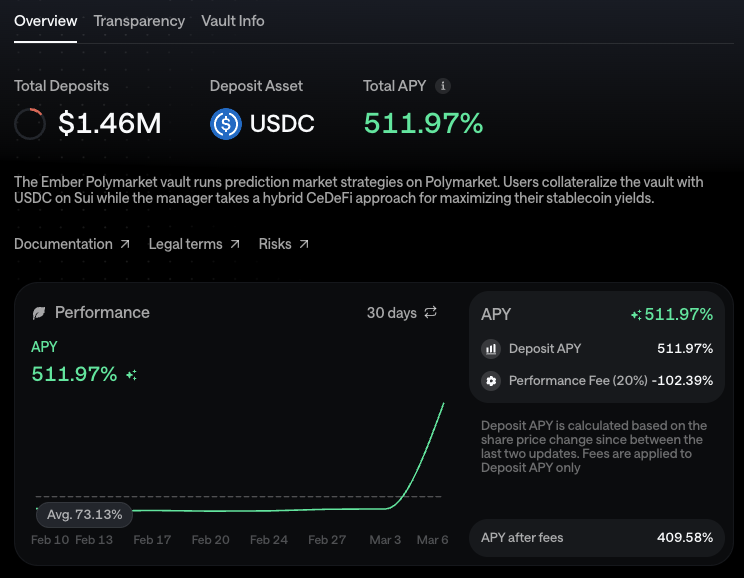Click the Feb 17 axis label
This screenshot has height=578, width=744.
[x=152, y=540]
